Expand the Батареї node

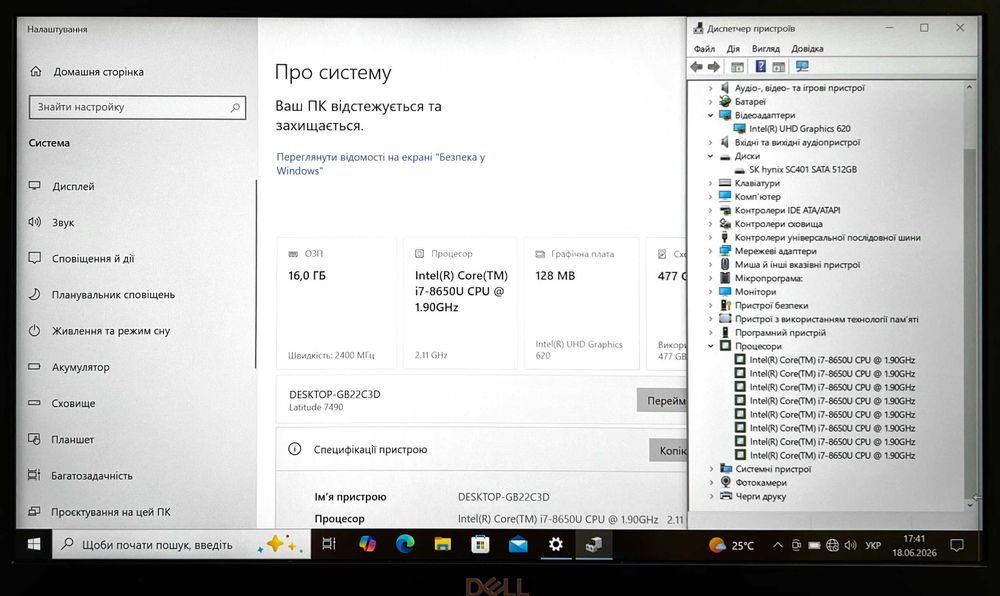pos(710,101)
